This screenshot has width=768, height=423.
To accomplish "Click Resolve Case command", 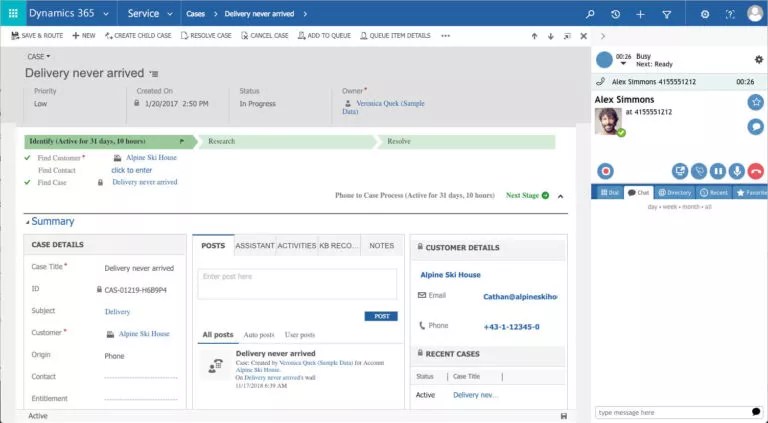I will (x=206, y=36).
